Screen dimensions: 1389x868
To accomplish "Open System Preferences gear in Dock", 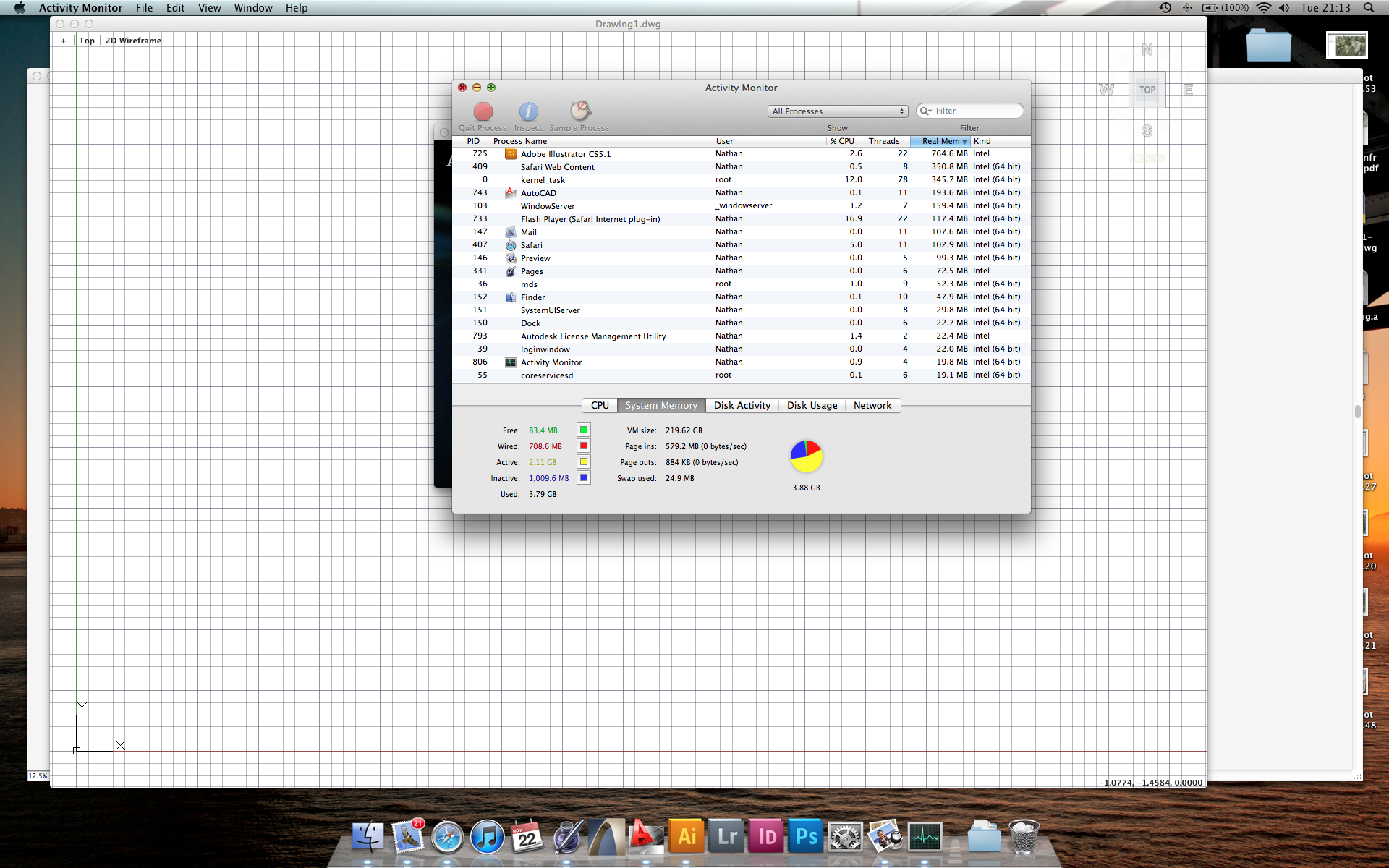I will coord(846,838).
